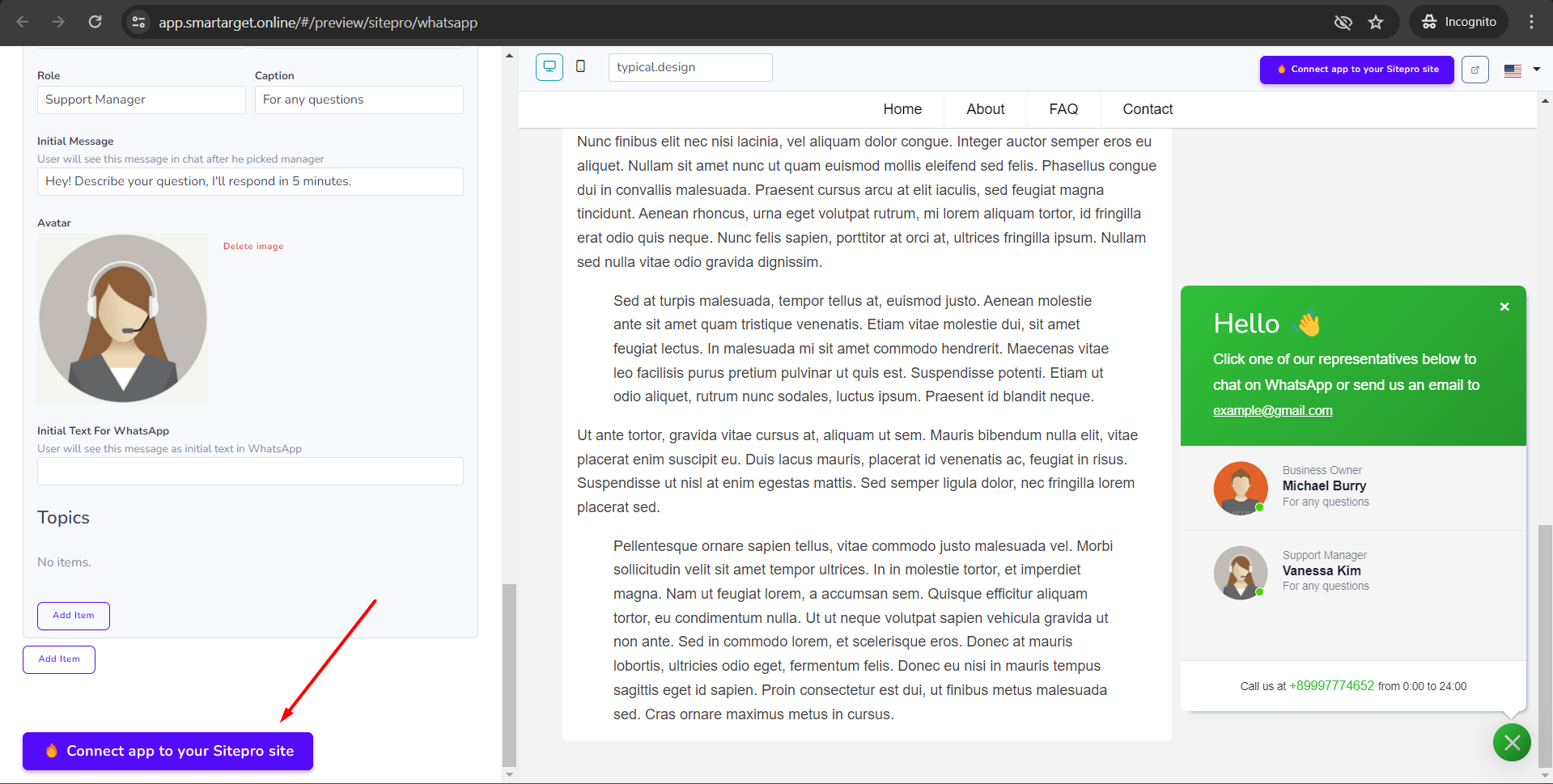Click Delete image link beside avatar

point(253,246)
